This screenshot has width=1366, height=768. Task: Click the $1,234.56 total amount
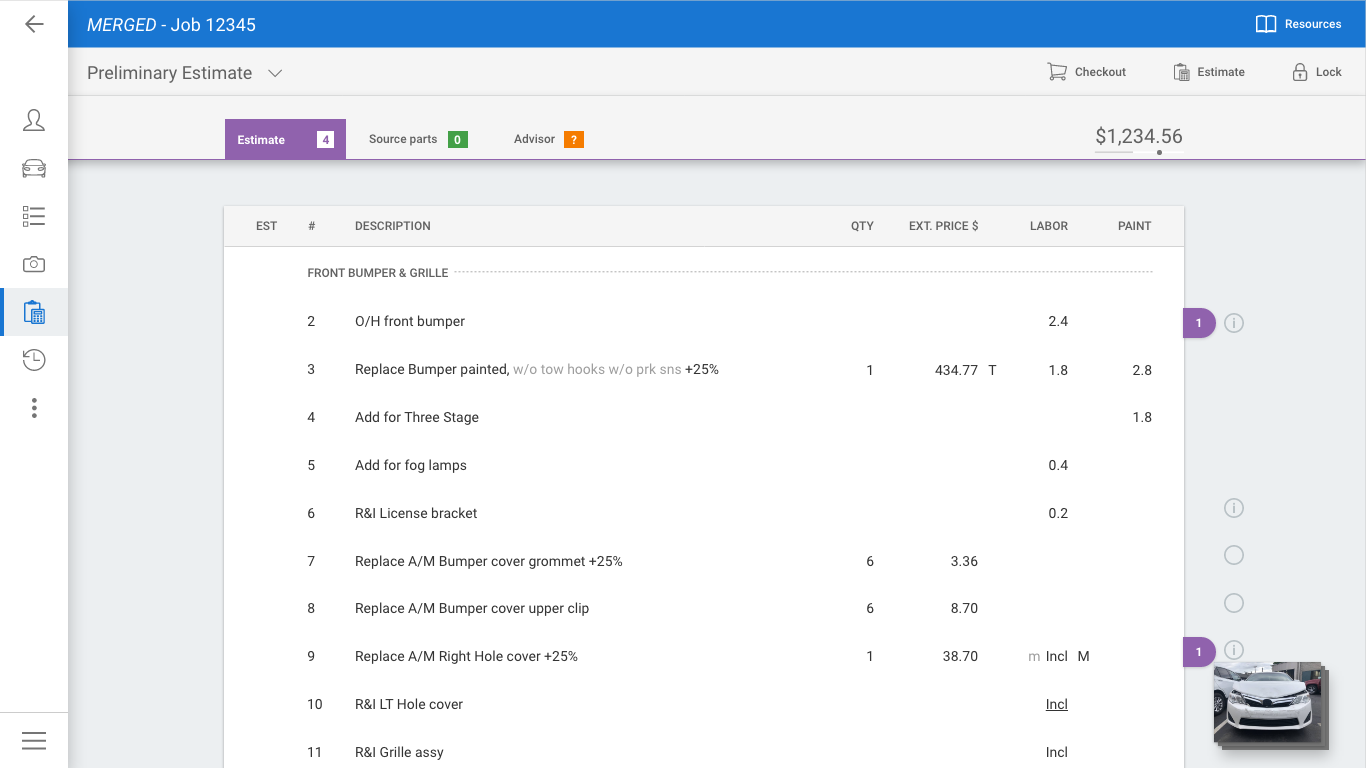tap(1138, 137)
